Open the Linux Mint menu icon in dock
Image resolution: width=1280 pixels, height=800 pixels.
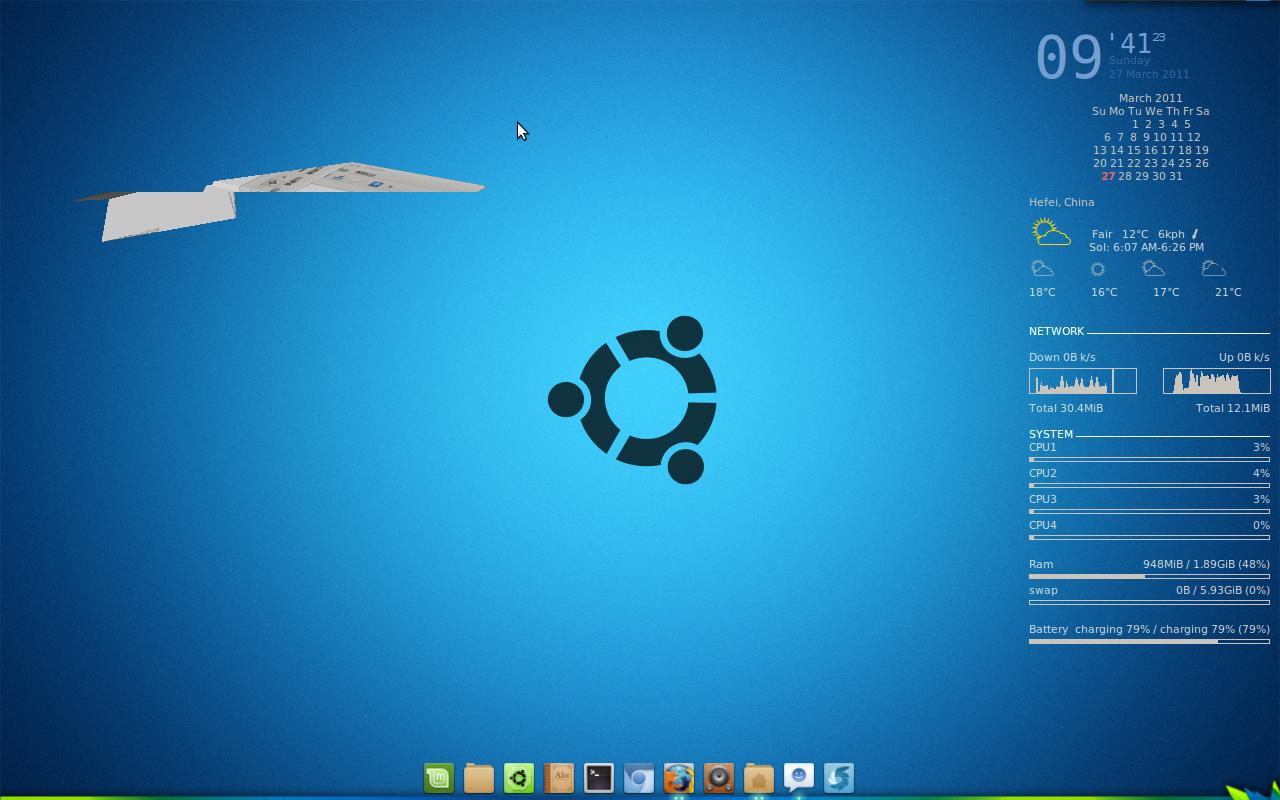(x=439, y=778)
